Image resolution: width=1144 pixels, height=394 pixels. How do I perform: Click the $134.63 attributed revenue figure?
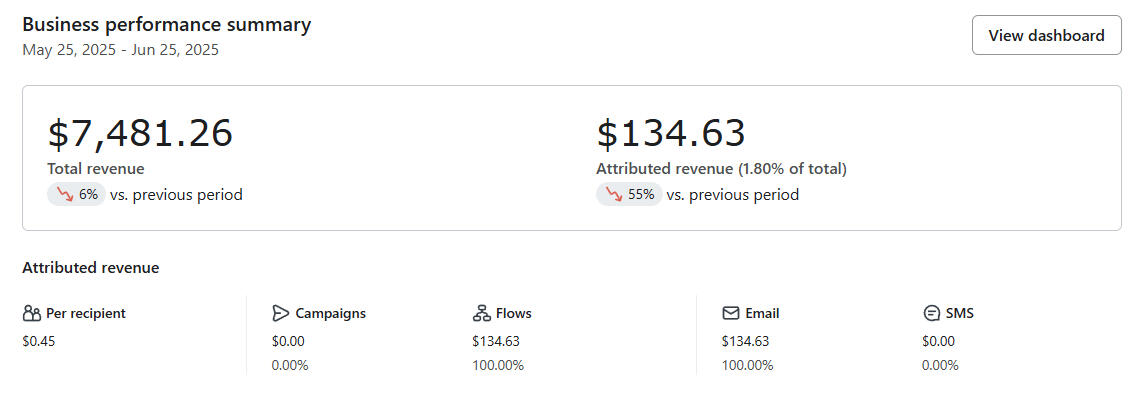tap(671, 134)
